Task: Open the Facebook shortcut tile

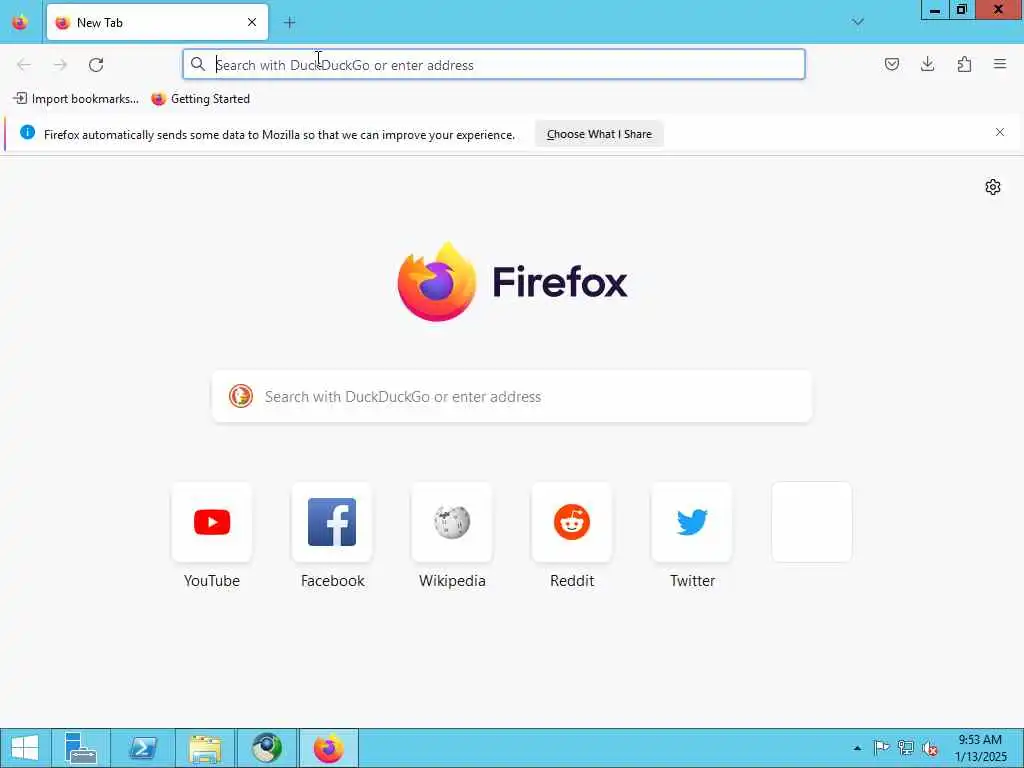Action: pyautogui.click(x=332, y=522)
